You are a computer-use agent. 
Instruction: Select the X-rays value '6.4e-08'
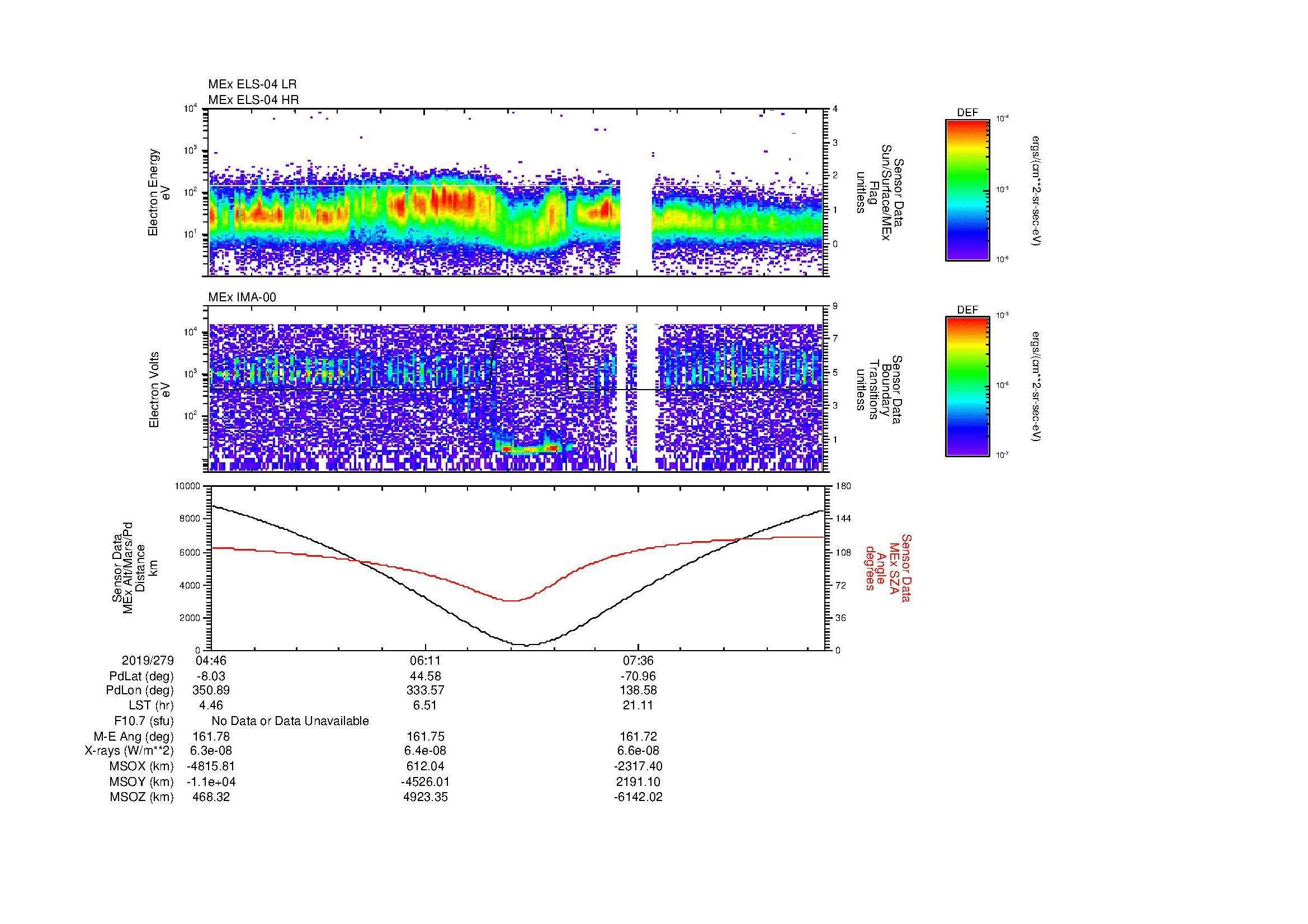(x=426, y=751)
